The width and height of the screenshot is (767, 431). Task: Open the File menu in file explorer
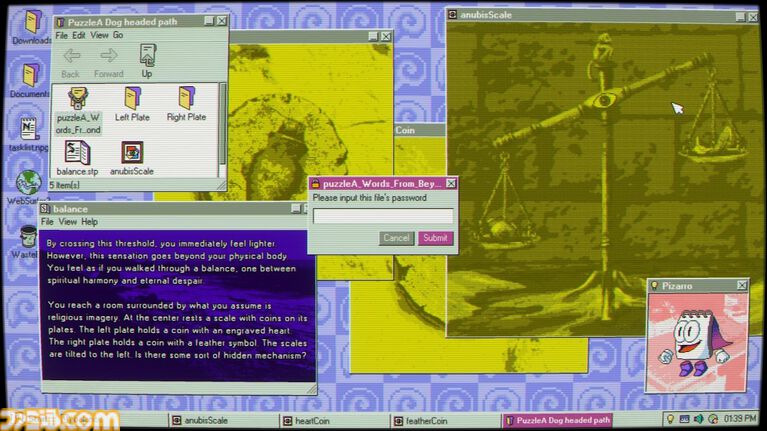pos(61,35)
